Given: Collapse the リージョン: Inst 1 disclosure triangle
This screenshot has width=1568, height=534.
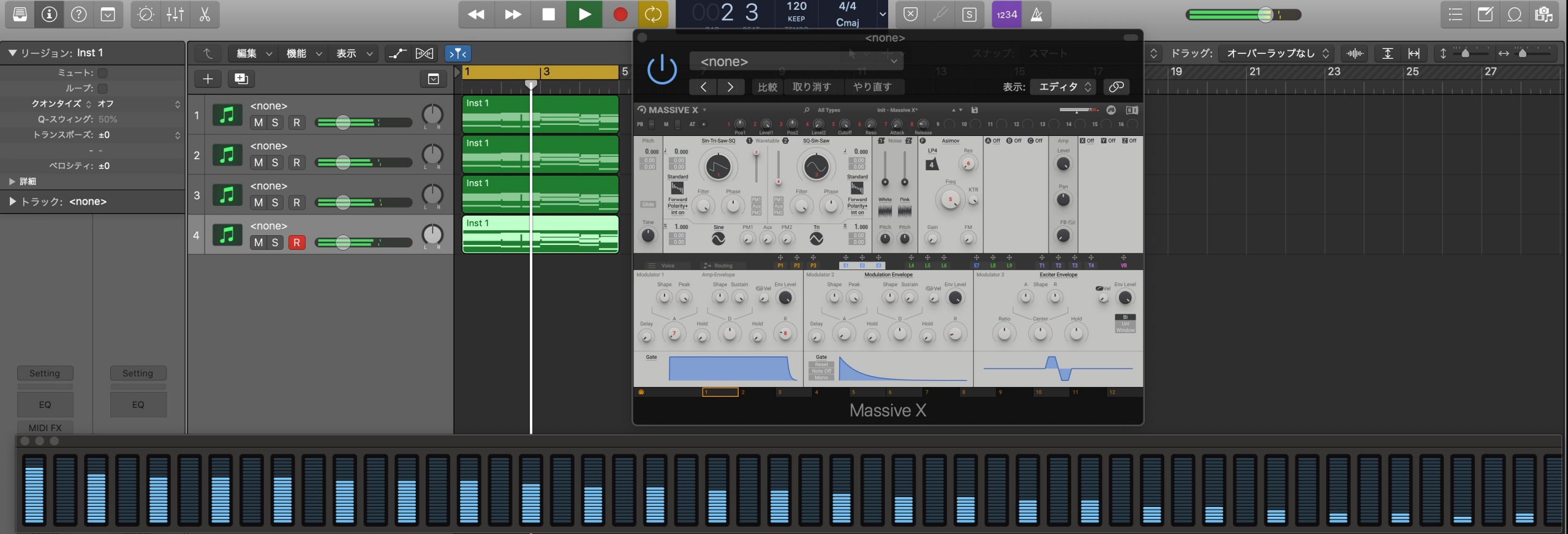Looking at the screenshot, I should (12, 53).
